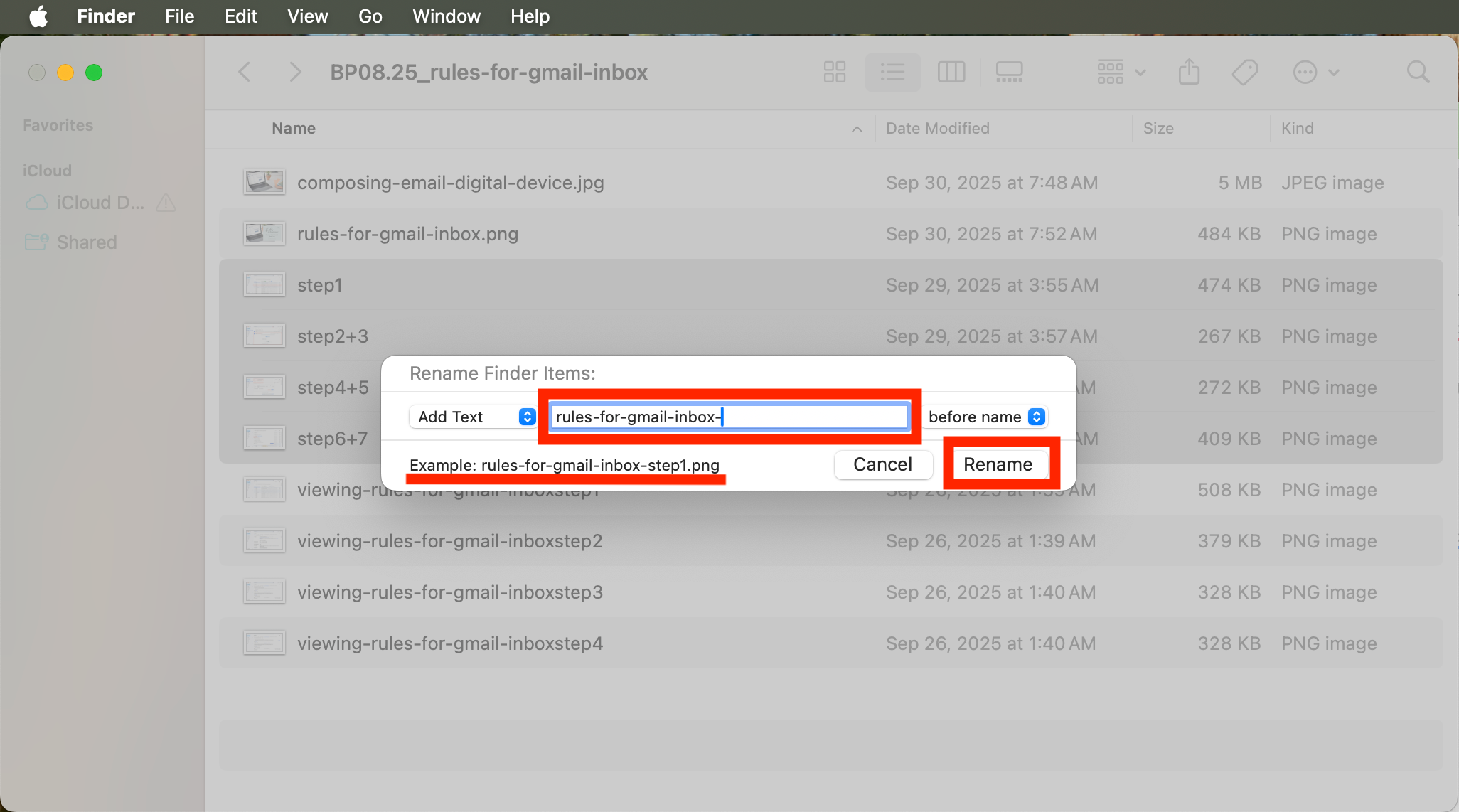
Task: Expand the group-by options dropdown
Action: [1121, 72]
